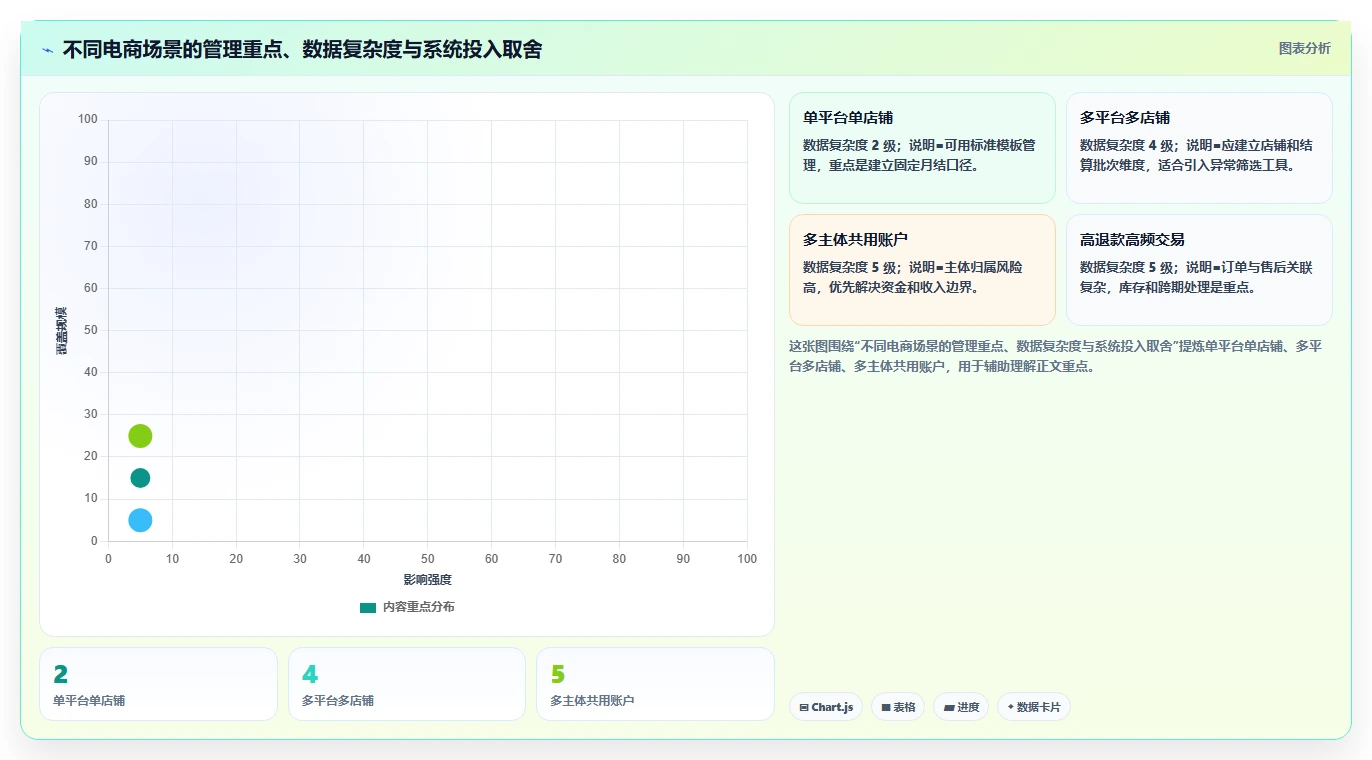This screenshot has width=1372, height=760.
Task: Click the icon in the 进度 tag
Action: click(x=948, y=708)
